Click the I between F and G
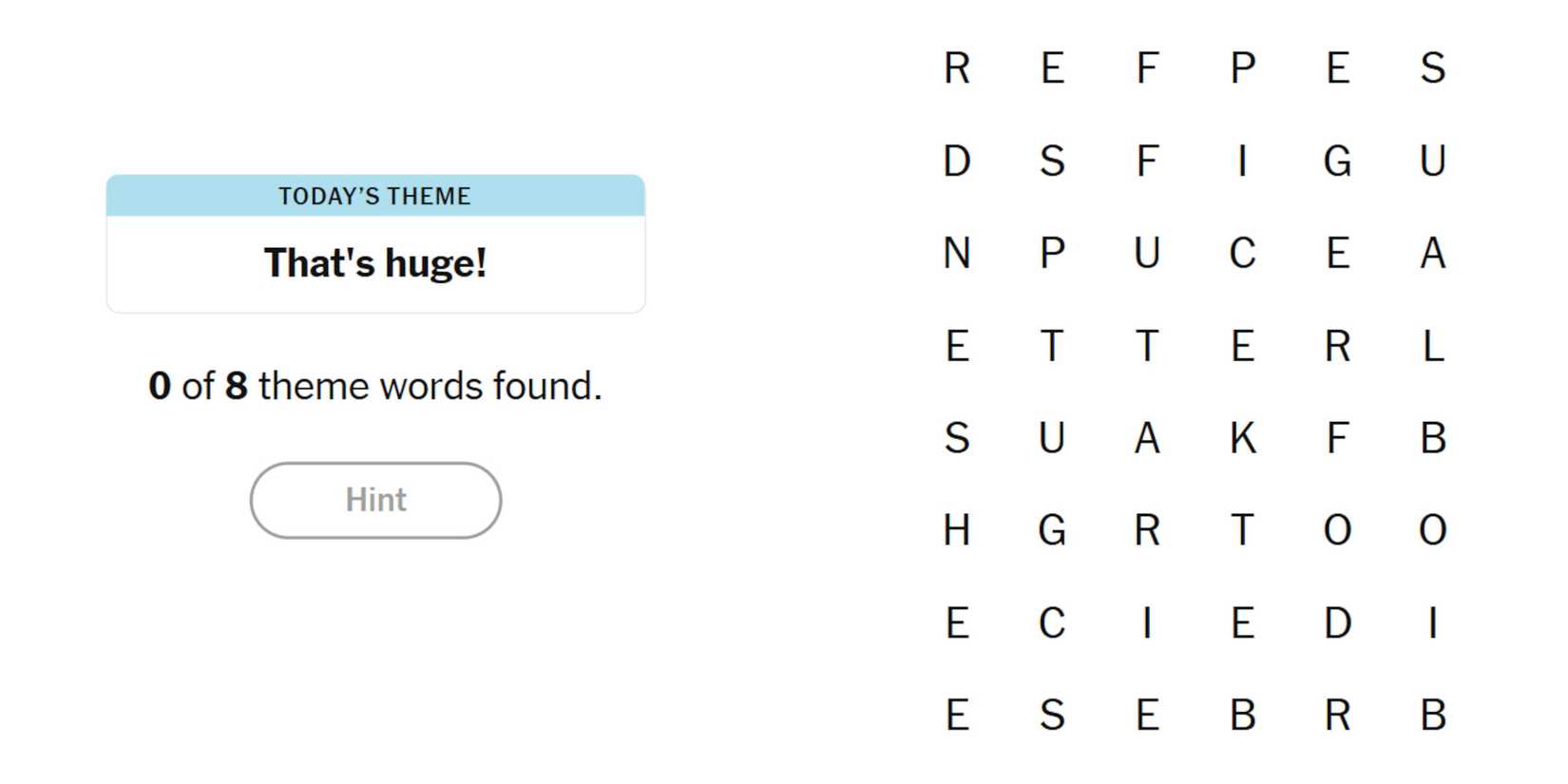This screenshot has height=784, width=1568. [1242, 162]
